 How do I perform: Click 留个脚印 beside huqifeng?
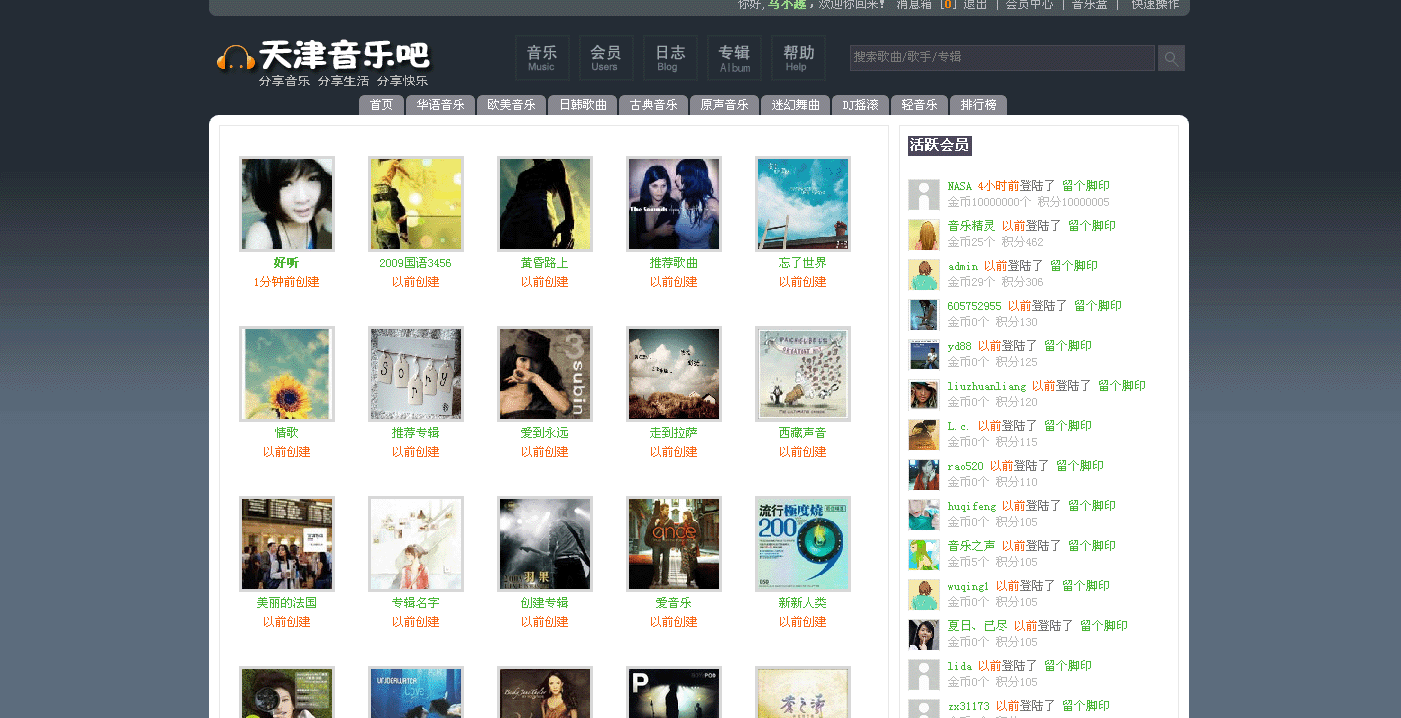[1092, 506]
